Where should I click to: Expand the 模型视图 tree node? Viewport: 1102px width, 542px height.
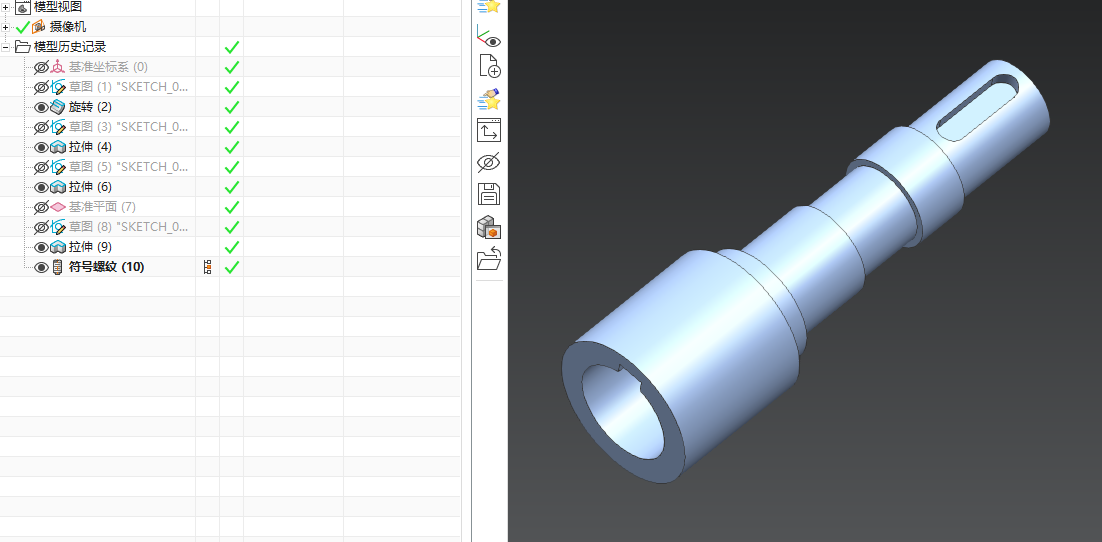(x=6, y=8)
